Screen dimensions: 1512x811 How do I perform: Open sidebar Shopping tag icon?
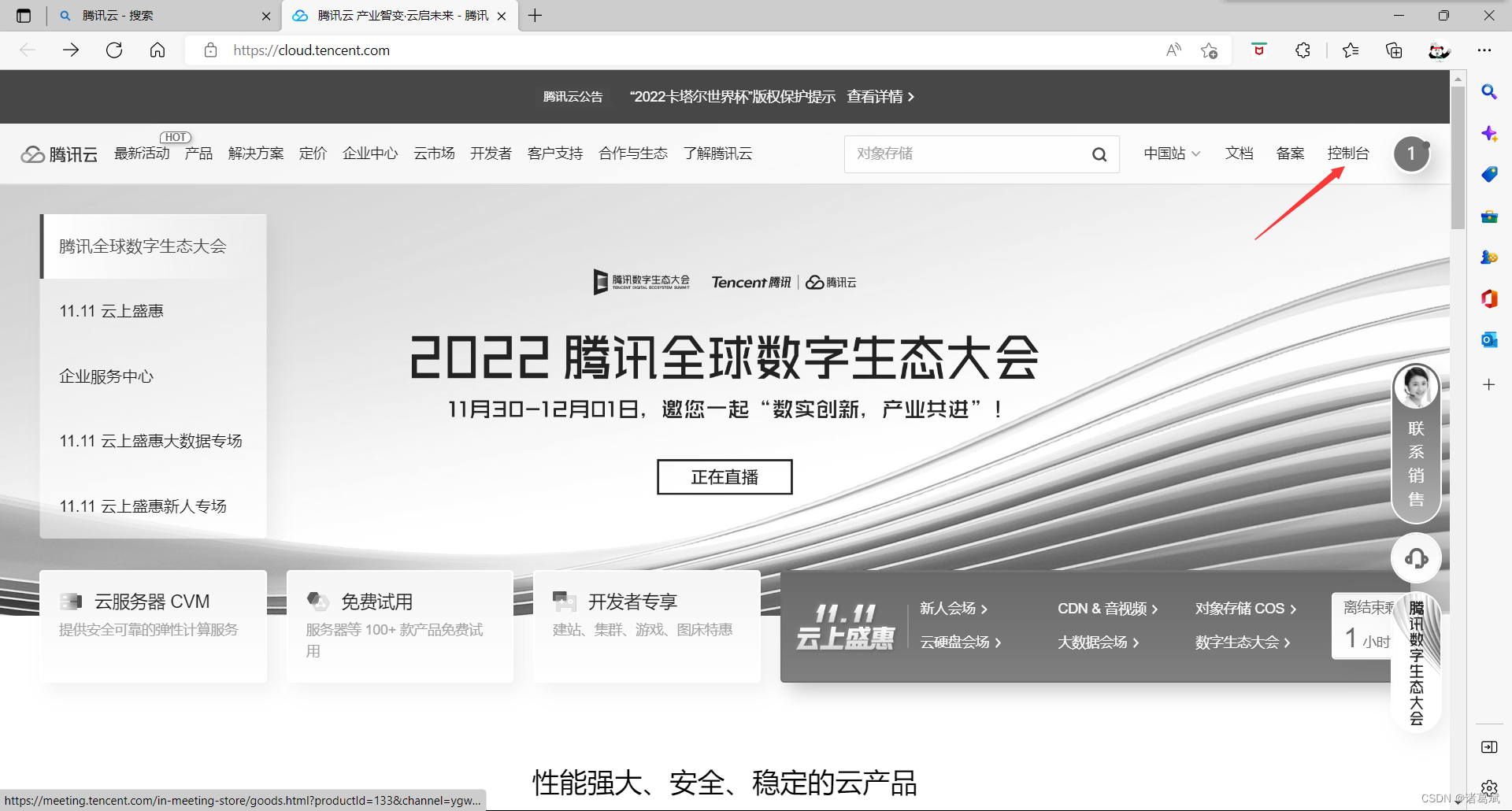click(1488, 174)
